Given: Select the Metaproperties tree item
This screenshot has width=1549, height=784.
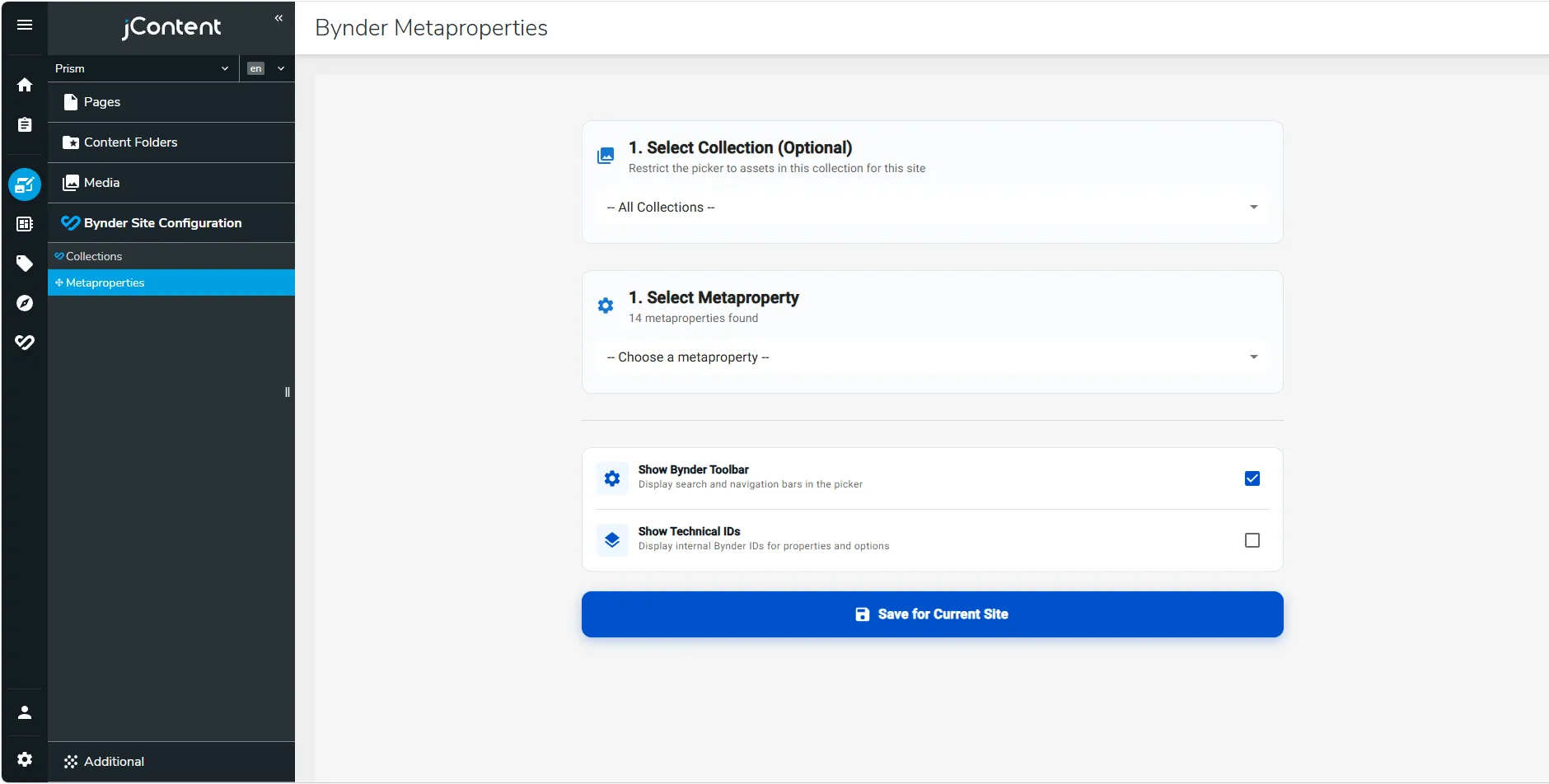Looking at the screenshot, I should [171, 282].
